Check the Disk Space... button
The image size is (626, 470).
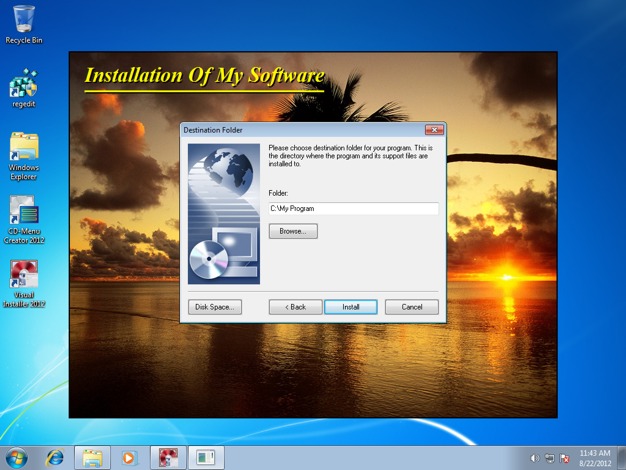[215, 307]
